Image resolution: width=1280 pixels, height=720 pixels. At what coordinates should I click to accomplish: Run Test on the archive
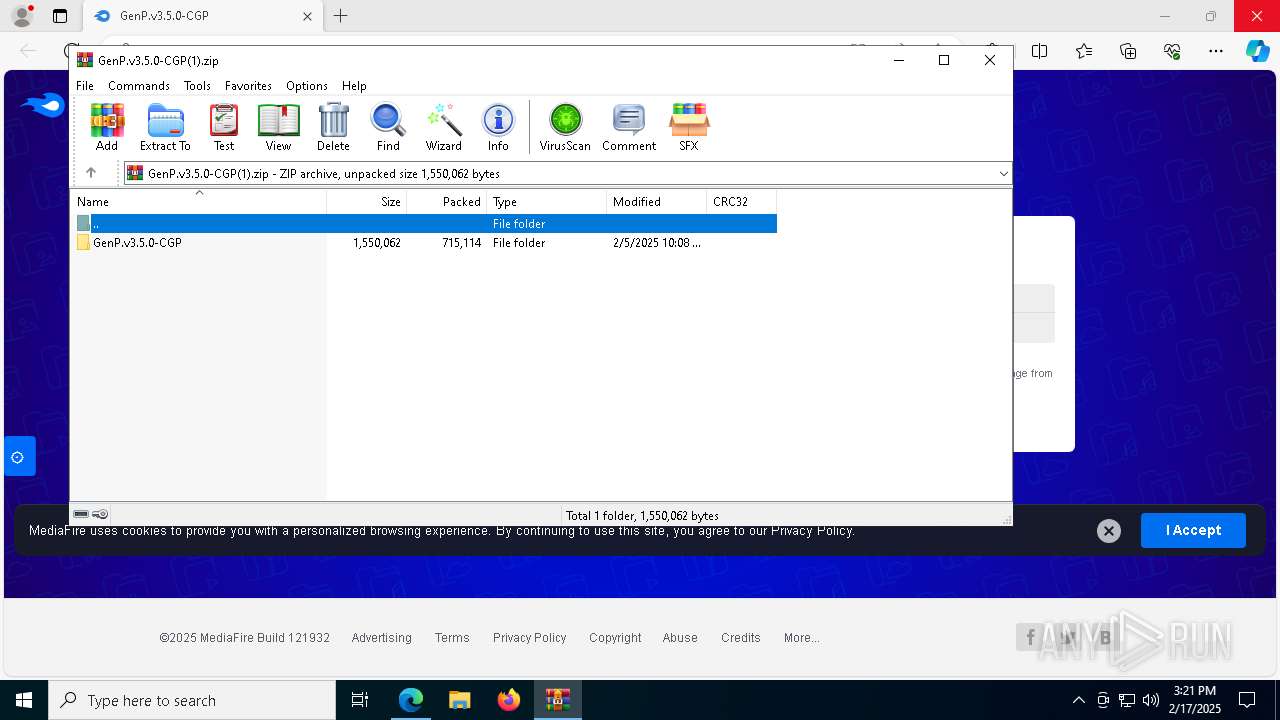(x=224, y=127)
